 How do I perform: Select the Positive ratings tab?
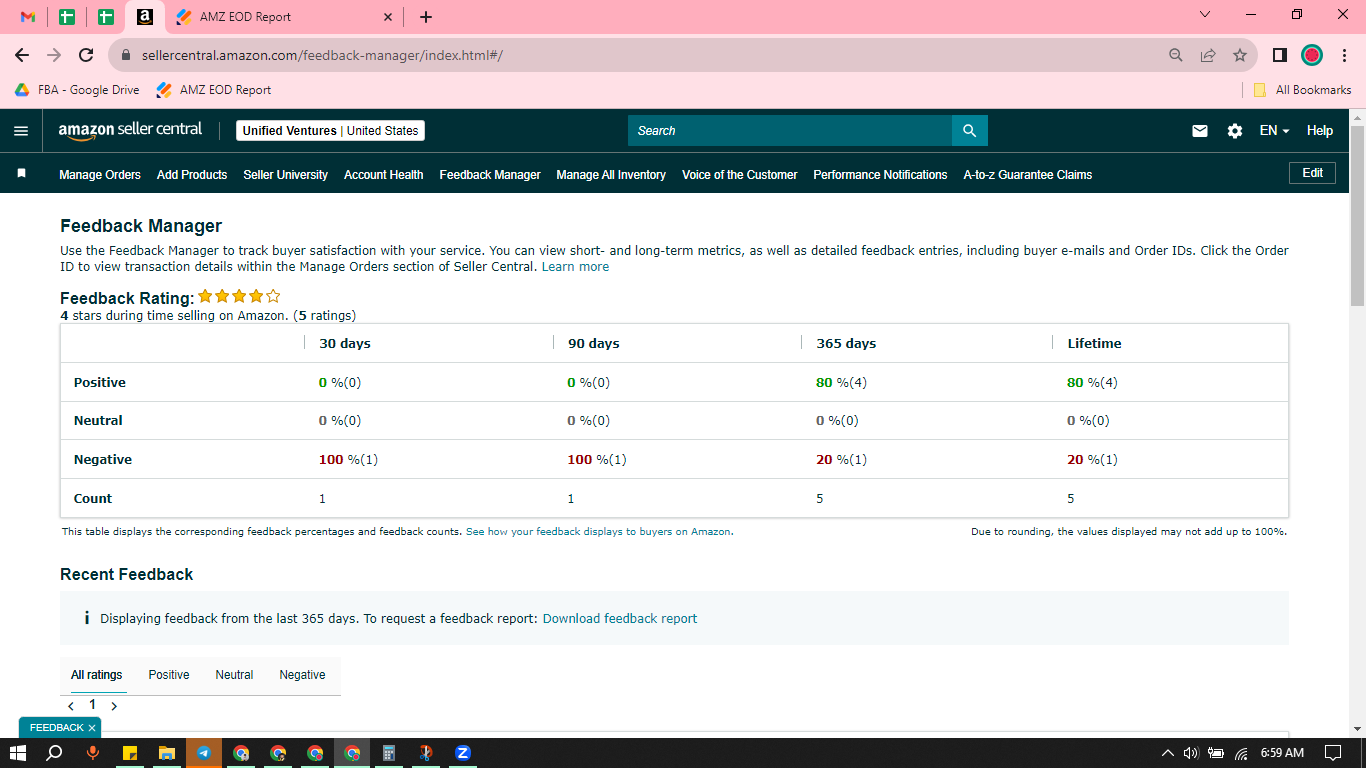pyautogui.click(x=169, y=675)
